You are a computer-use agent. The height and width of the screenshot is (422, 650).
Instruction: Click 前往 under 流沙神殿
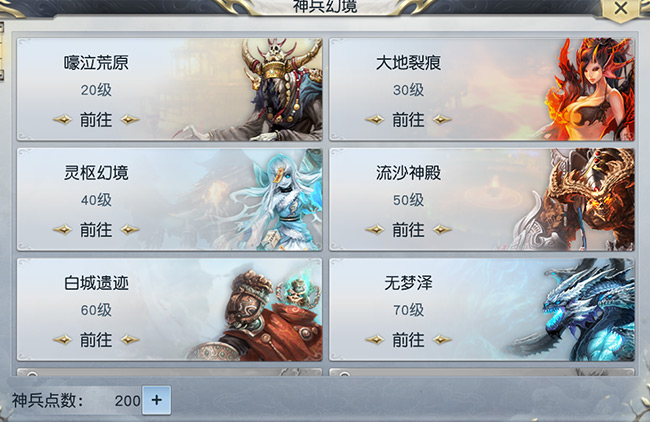click(408, 230)
